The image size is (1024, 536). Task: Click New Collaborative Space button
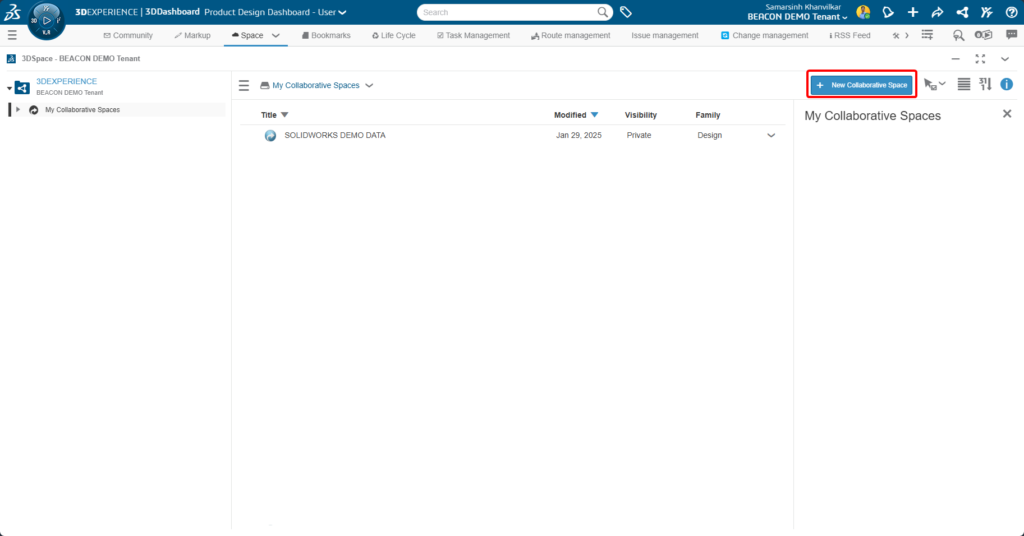coord(862,85)
